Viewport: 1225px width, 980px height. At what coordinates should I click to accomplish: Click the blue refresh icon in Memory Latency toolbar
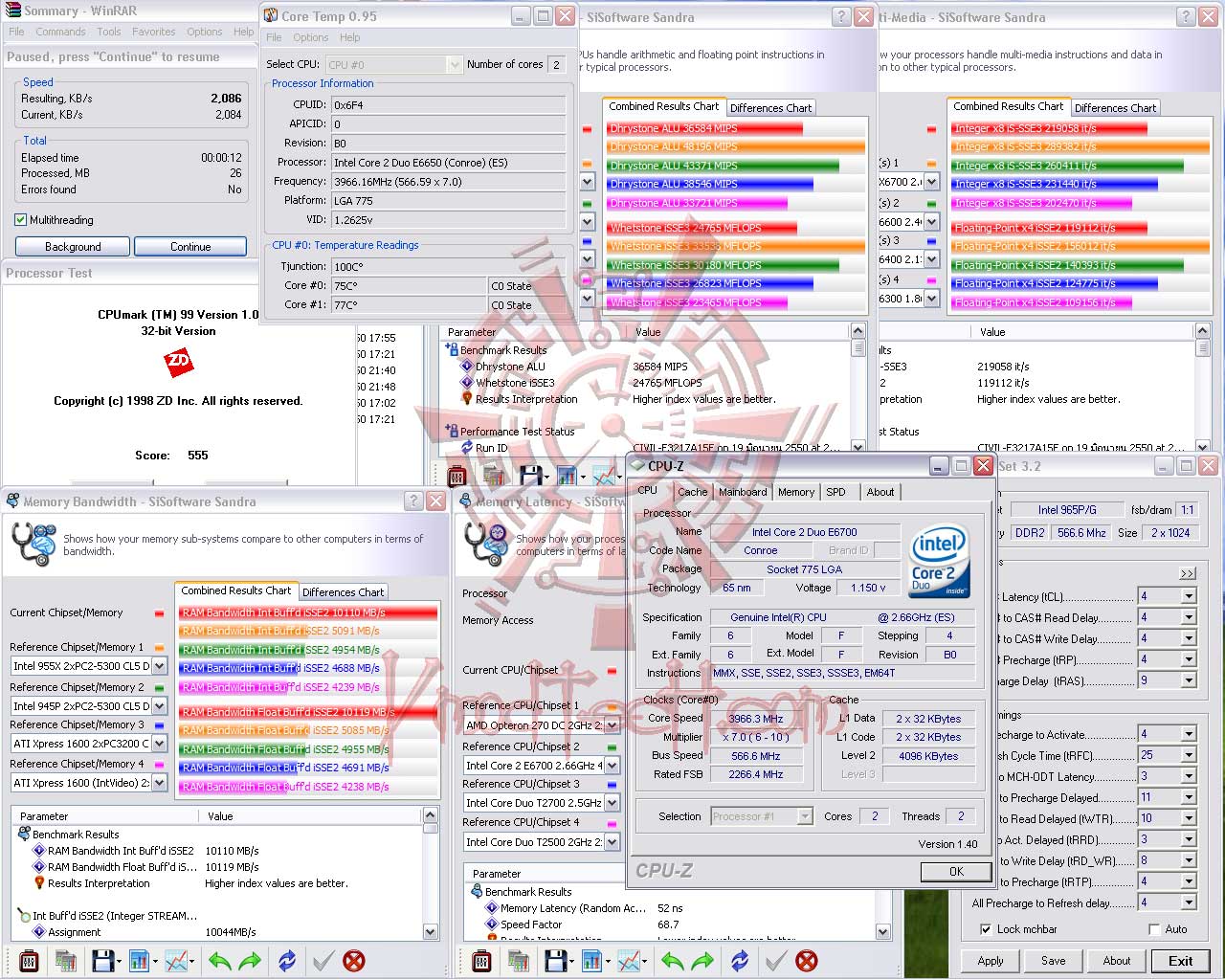pyautogui.click(x=740, y=960)
